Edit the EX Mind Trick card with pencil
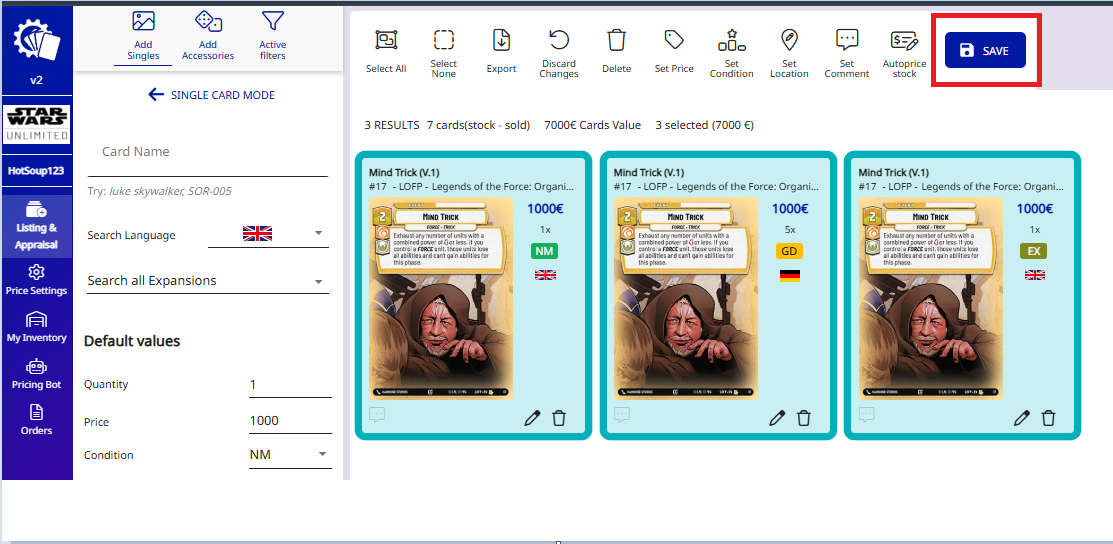The width and height of the screenshot is (1113, 544). (1021, 418)
